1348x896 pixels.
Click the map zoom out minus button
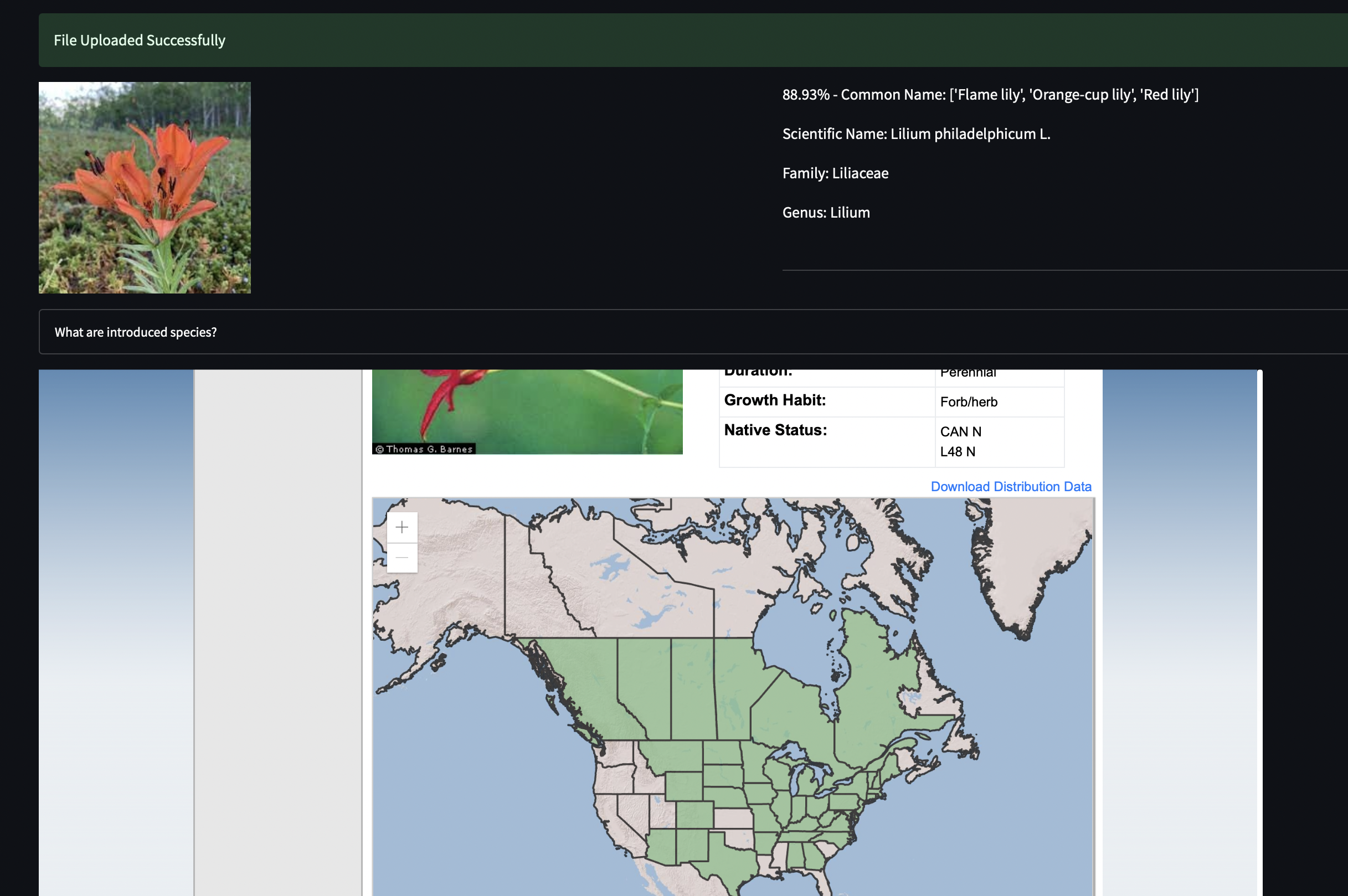tap(402, 557)
